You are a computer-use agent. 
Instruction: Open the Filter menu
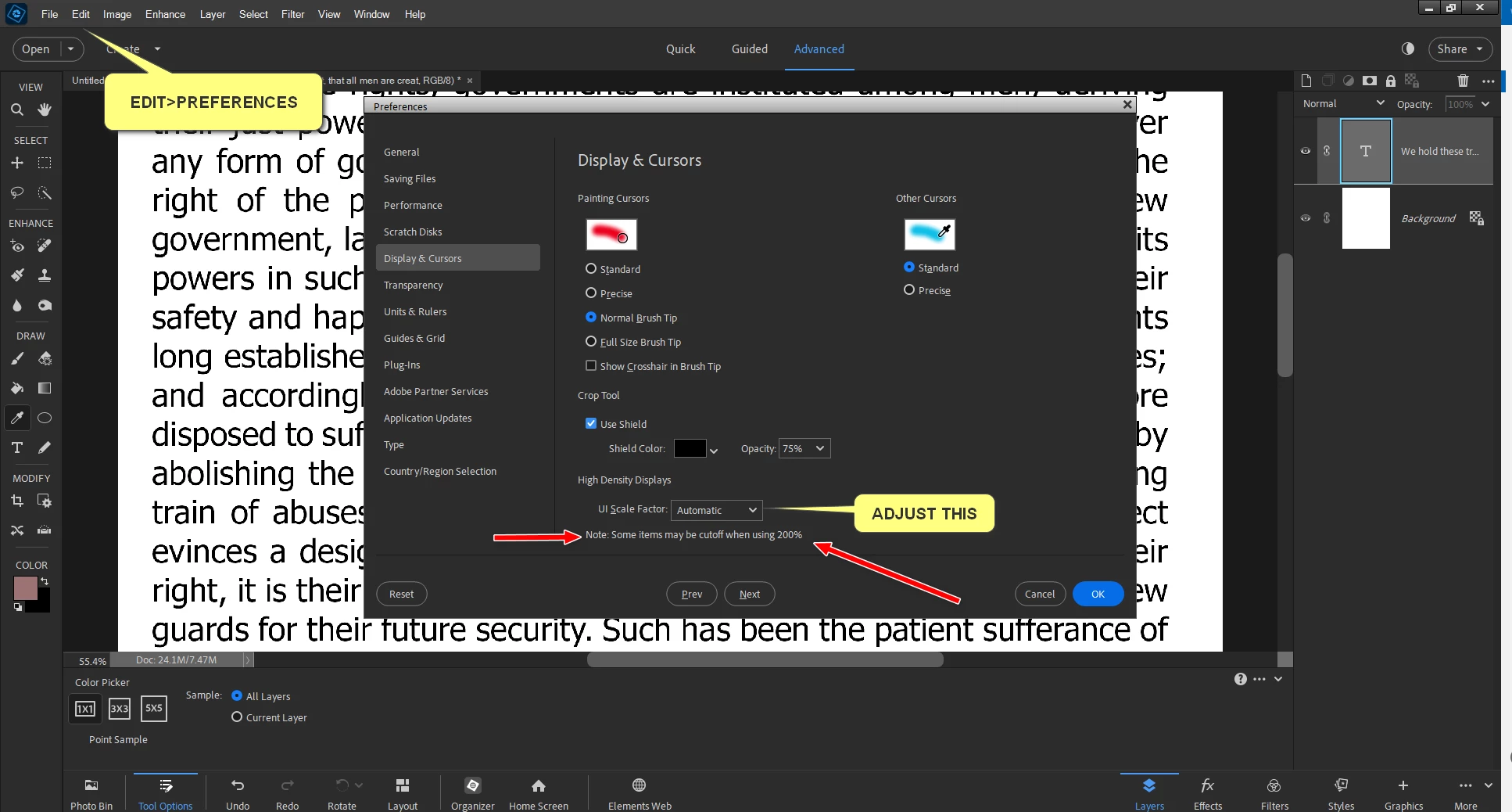(x=292, y=14)
